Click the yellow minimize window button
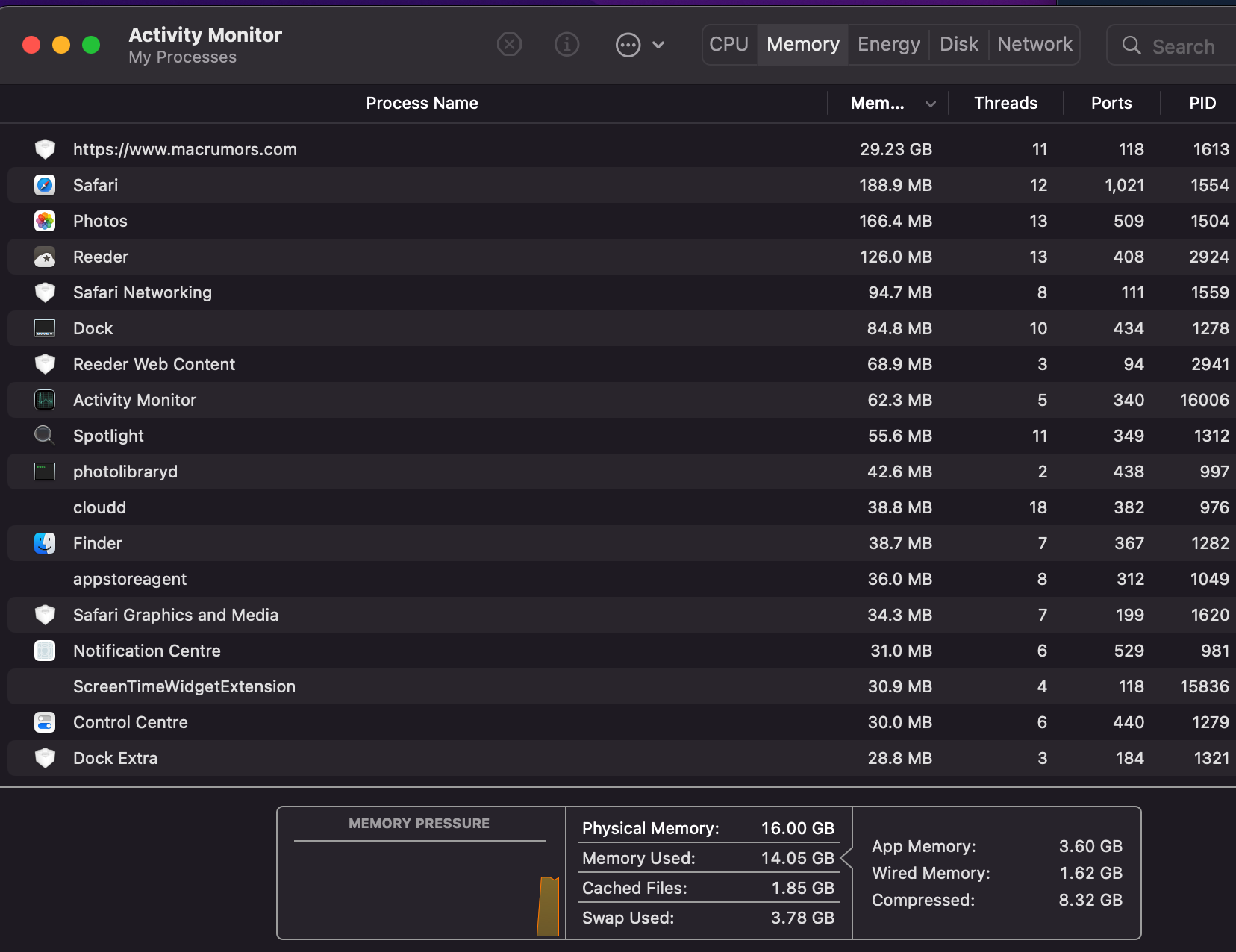 (x=61, y=45)
